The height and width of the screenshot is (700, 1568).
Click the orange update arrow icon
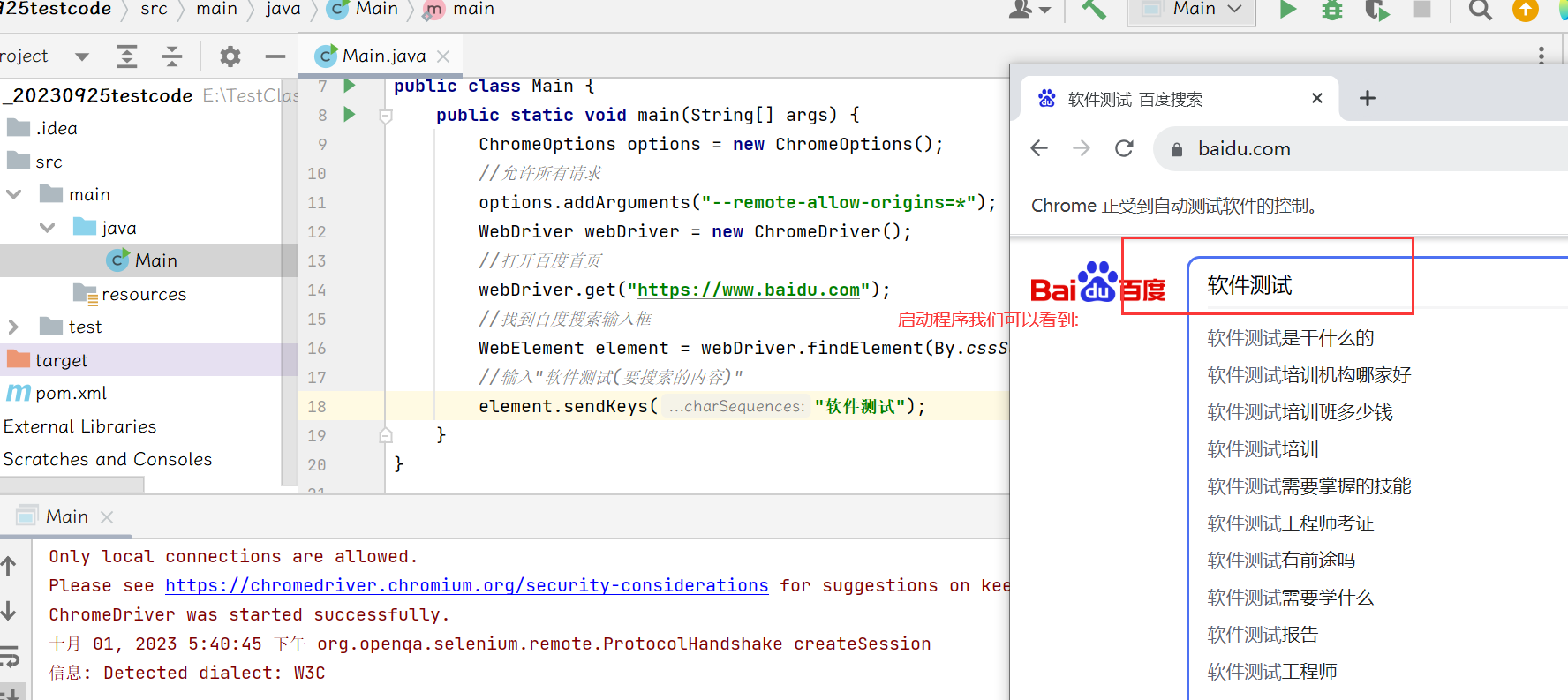coord(1526,10)
